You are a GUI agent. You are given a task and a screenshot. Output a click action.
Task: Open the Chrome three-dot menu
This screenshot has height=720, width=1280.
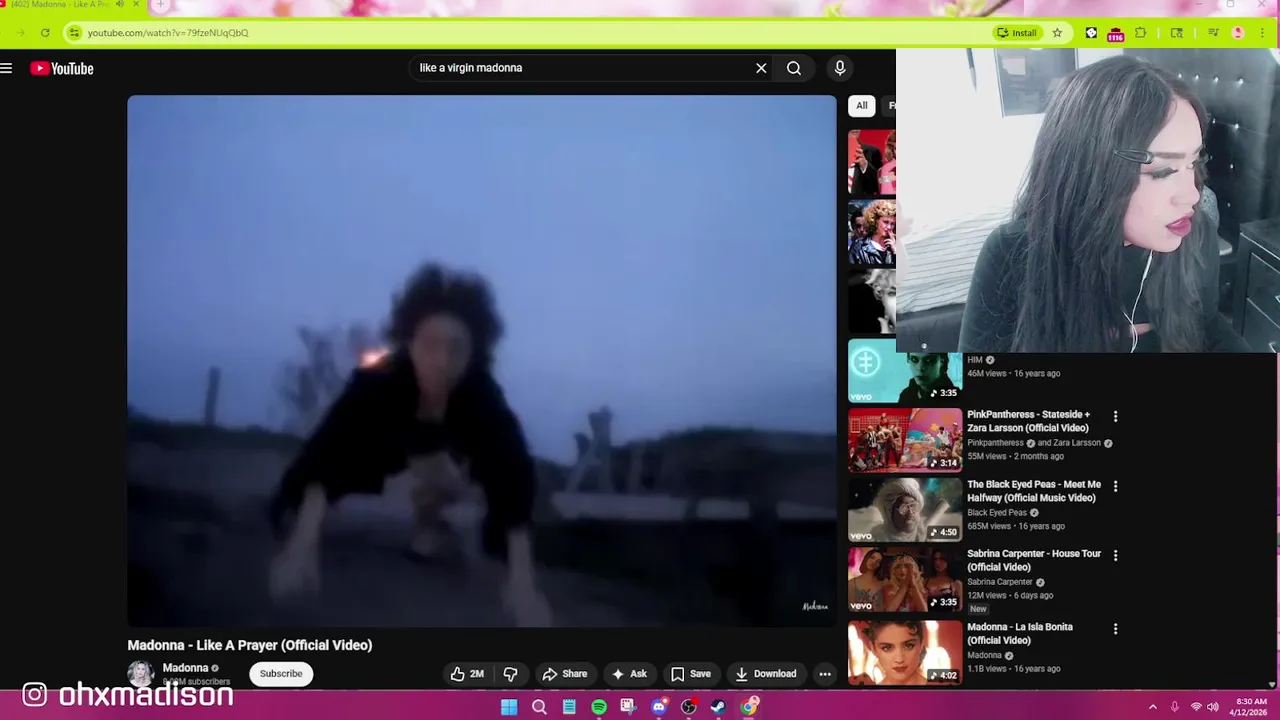(x=1264, y=33)
